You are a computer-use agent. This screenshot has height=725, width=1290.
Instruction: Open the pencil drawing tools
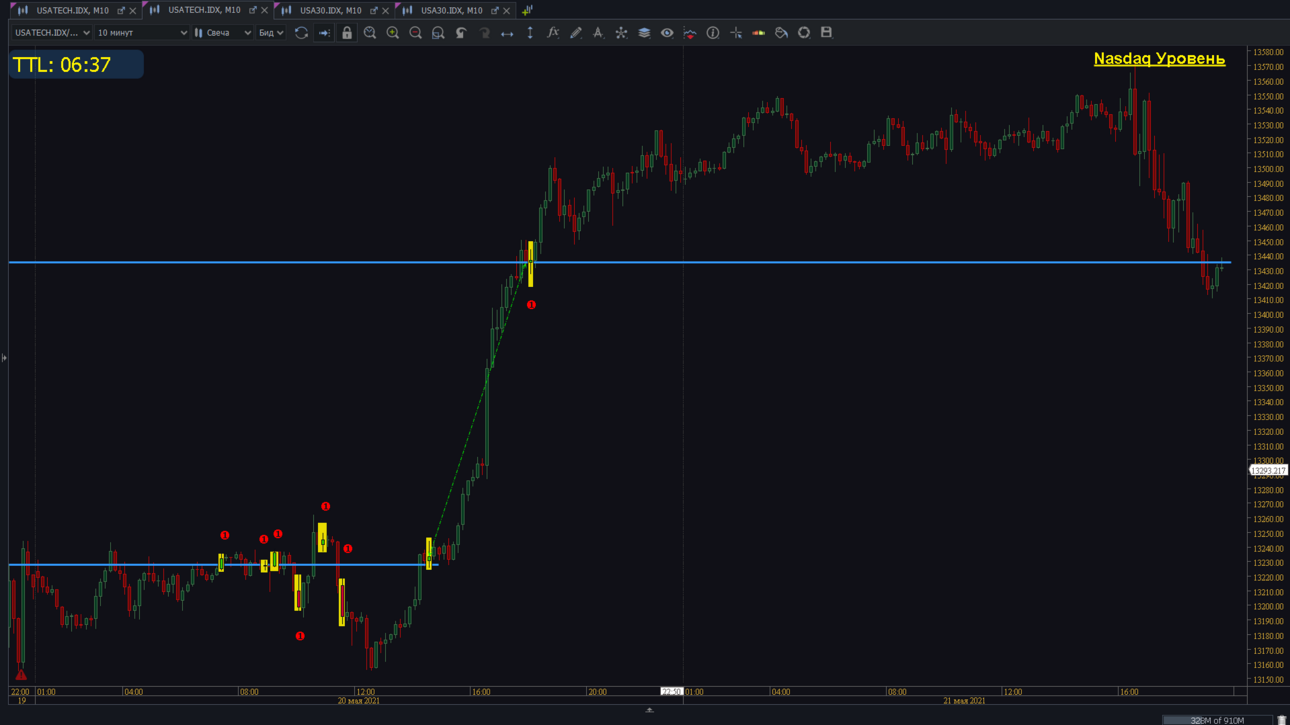pyautogui.click(x=576, y=33)
